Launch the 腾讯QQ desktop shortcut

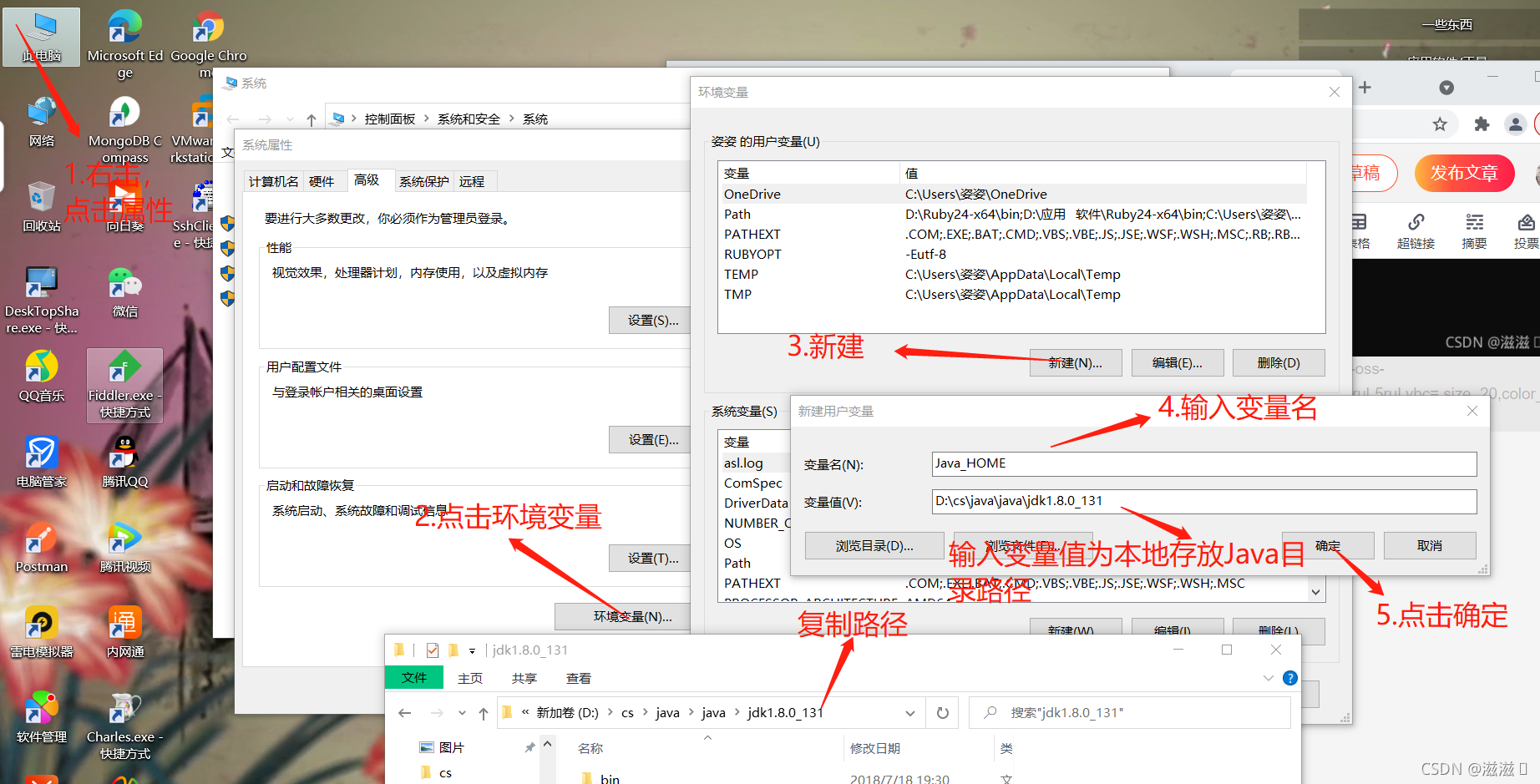[125, 462]
